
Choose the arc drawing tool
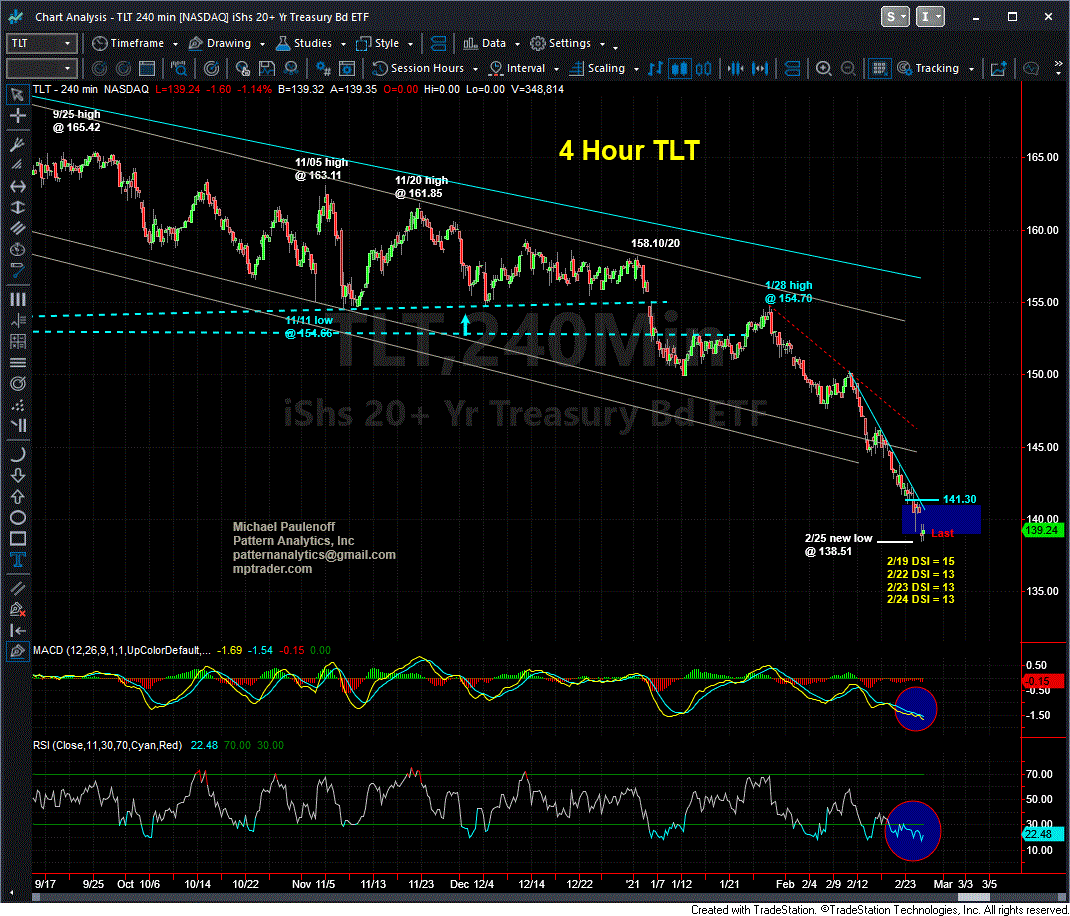pyautogui.click(x=17, y=453)
